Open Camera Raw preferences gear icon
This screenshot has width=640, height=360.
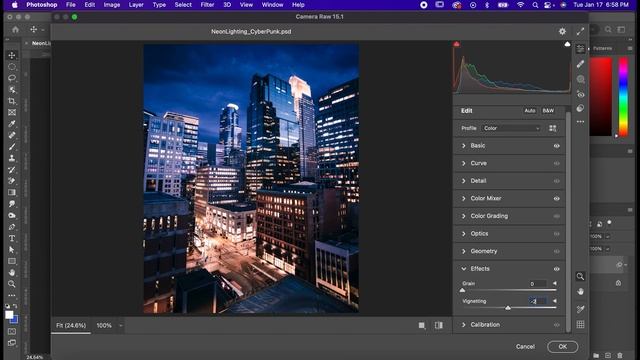[x=562, y=31]
